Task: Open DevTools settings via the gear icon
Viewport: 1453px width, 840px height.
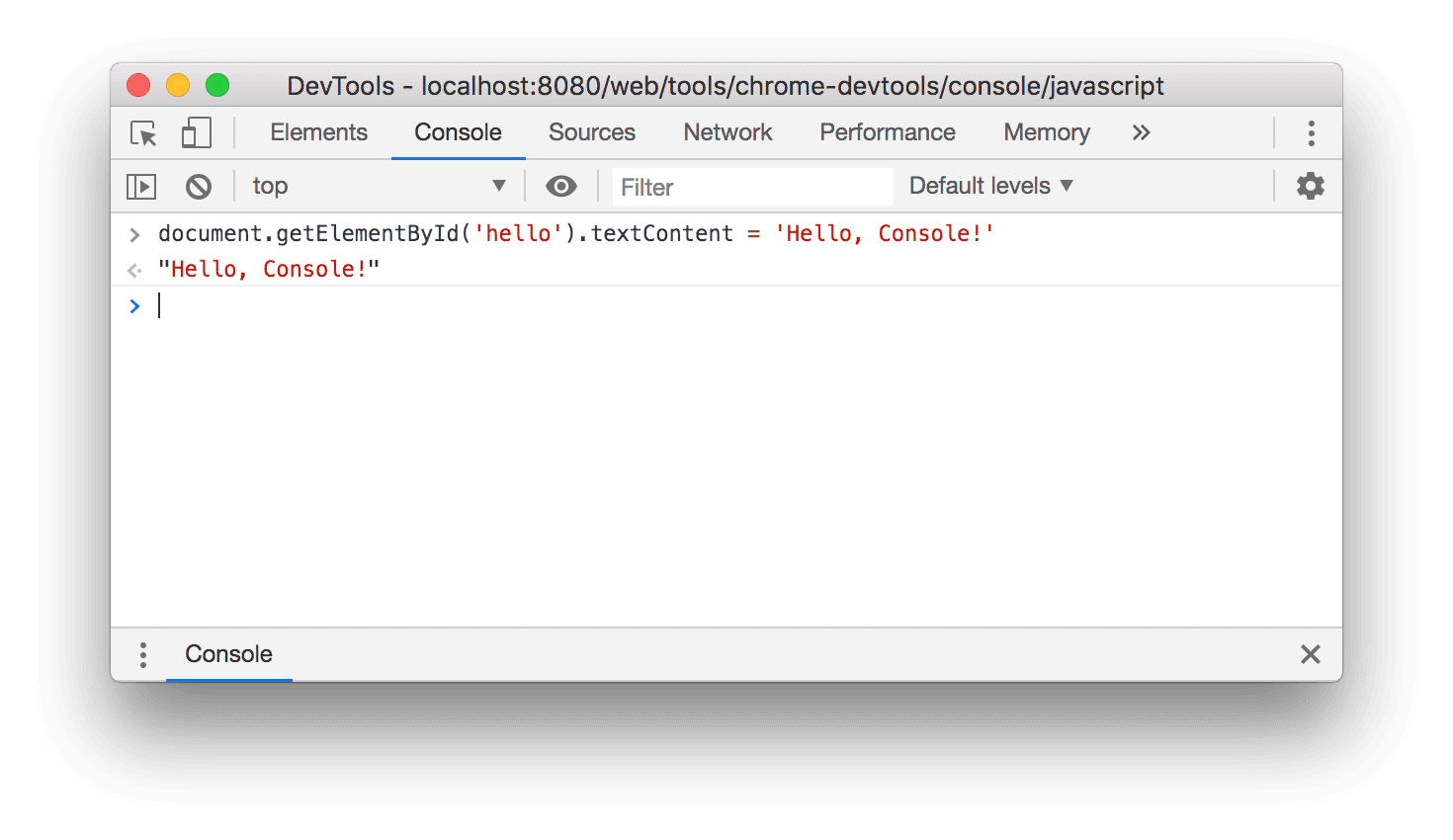Action: tap(1311, 185)
